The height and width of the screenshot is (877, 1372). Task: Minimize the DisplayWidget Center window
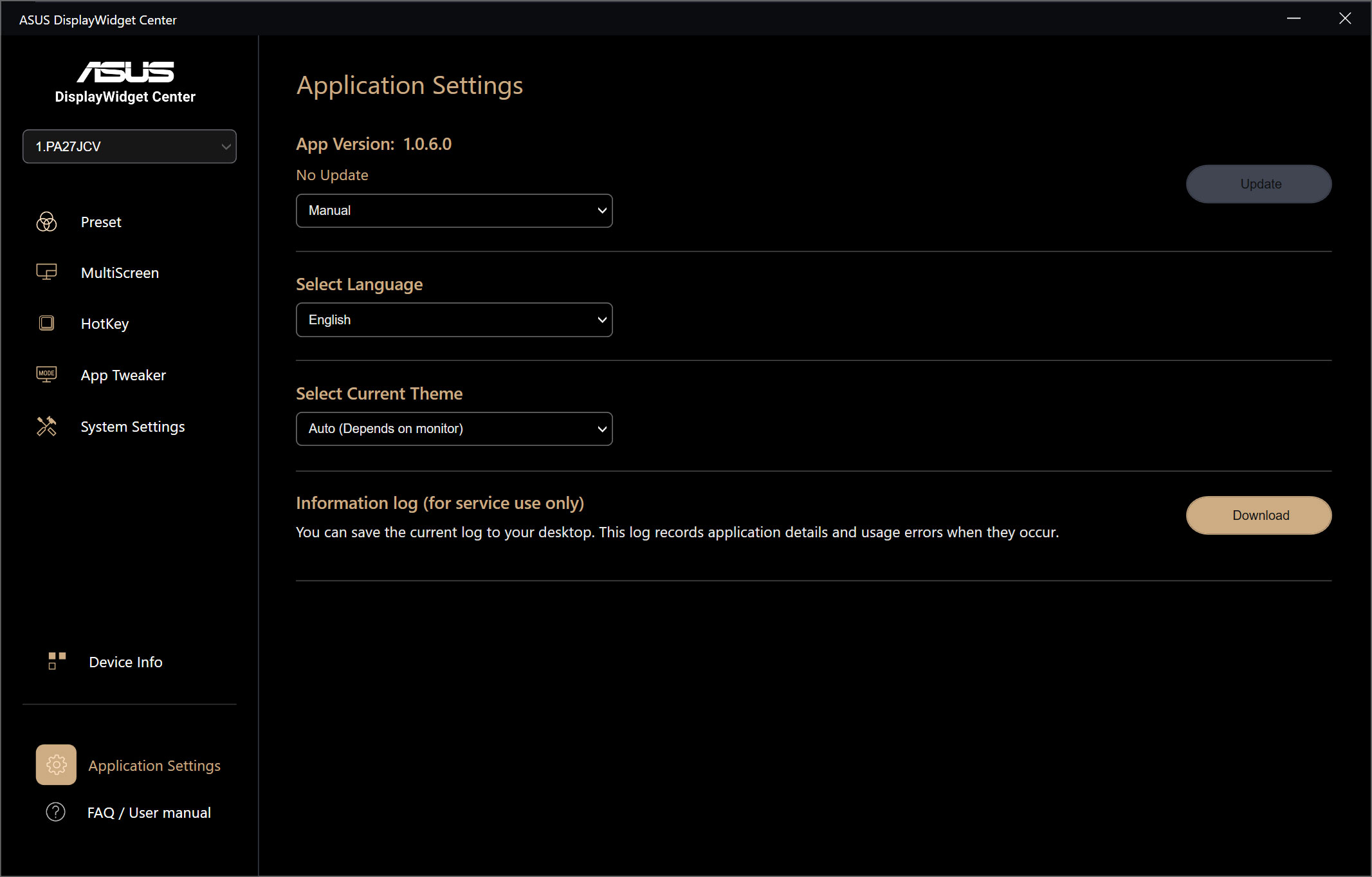tap(1294, 19)
